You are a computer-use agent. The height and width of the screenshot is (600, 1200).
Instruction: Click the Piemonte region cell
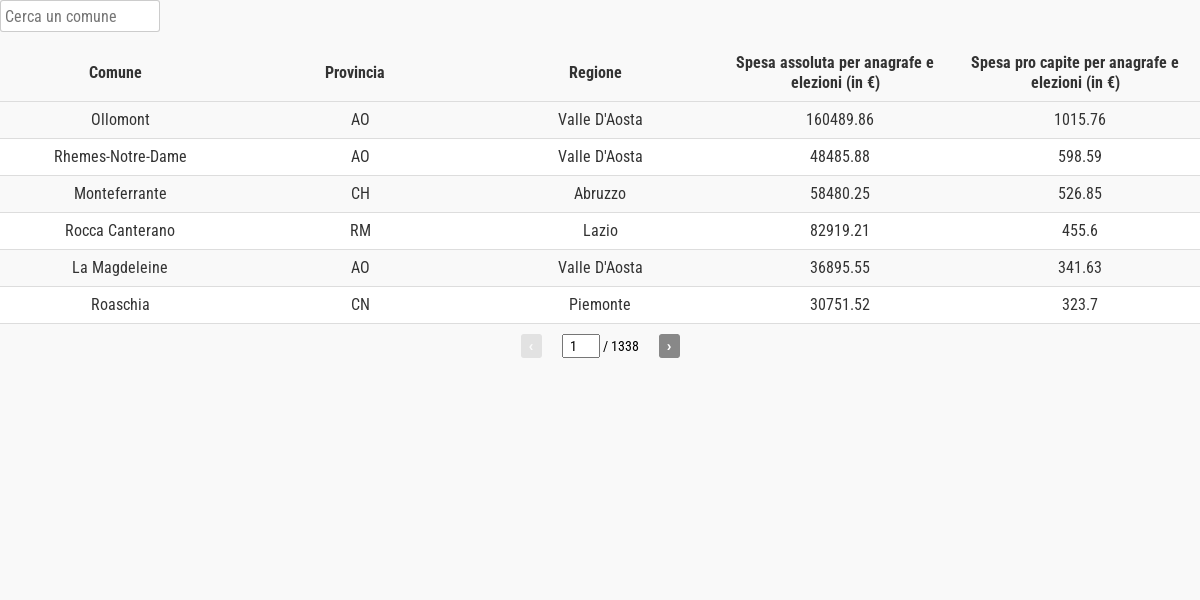[600, 305]
